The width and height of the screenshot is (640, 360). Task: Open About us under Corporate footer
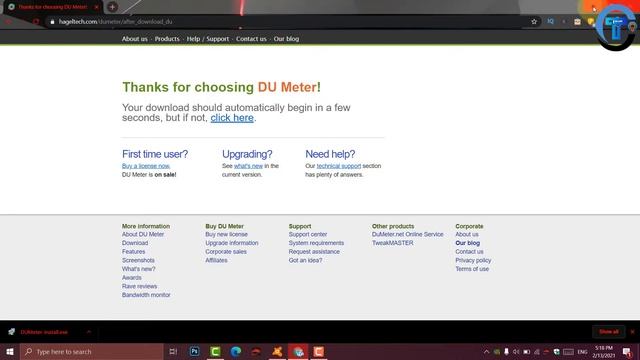pyautogui.click(x=467, y=234)
